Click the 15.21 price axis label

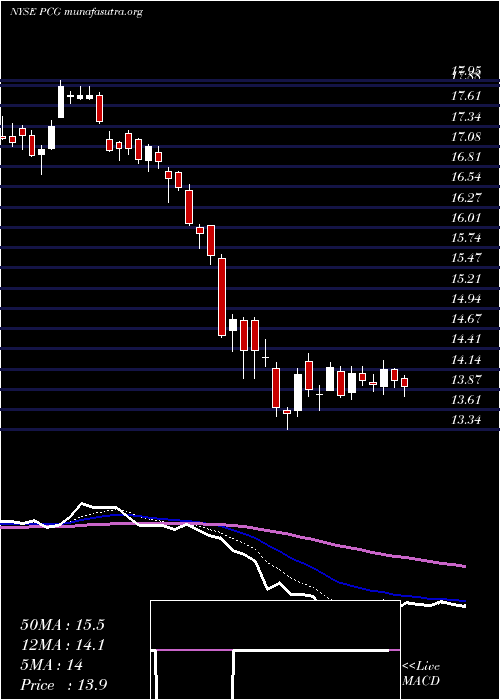coord(466,279)
